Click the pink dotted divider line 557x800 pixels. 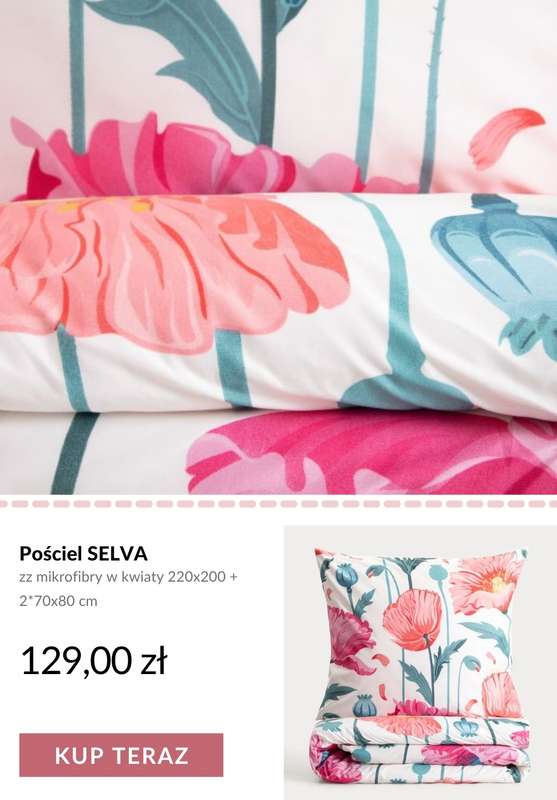pyautogui.click(x=278, y=504)
